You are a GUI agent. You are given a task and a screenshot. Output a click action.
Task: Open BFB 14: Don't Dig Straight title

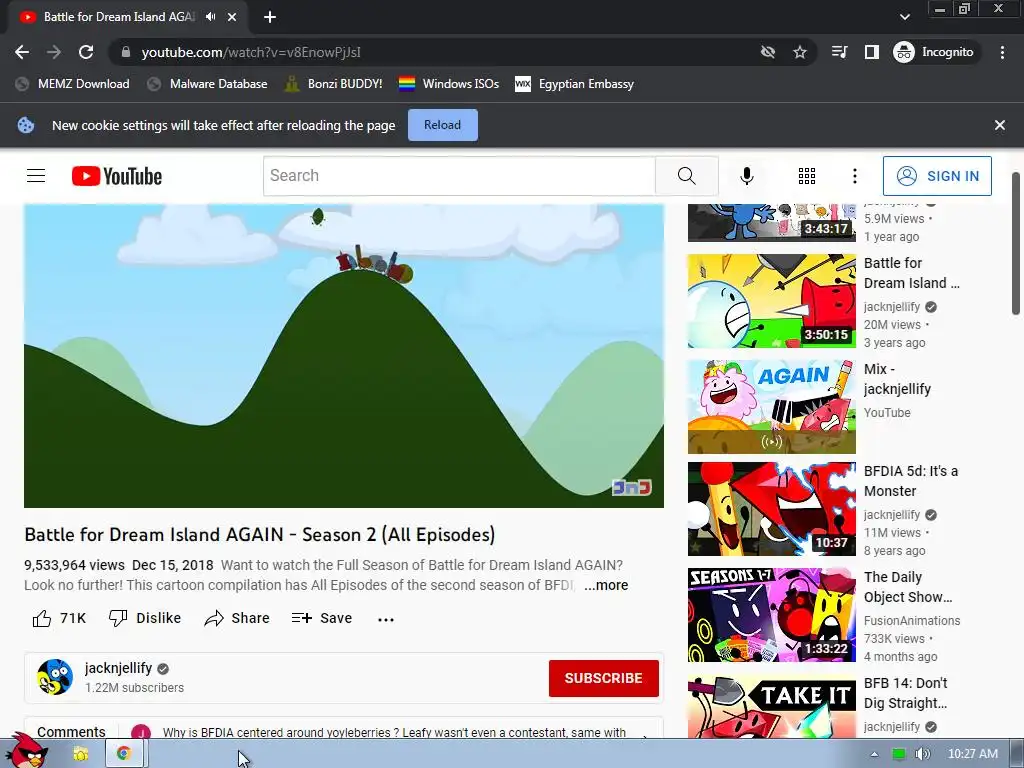point(906,693)
